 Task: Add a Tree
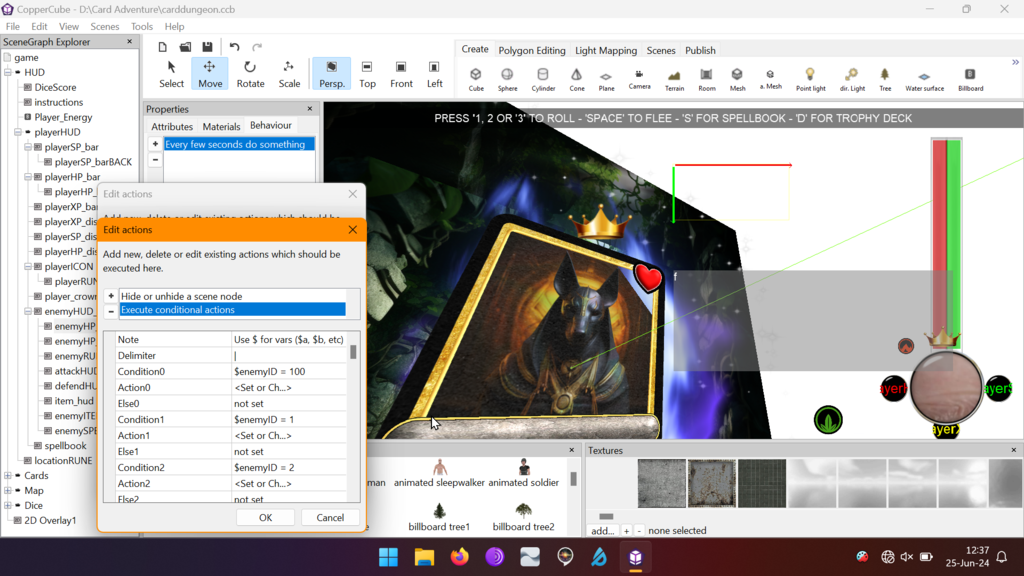coord(885,79)
